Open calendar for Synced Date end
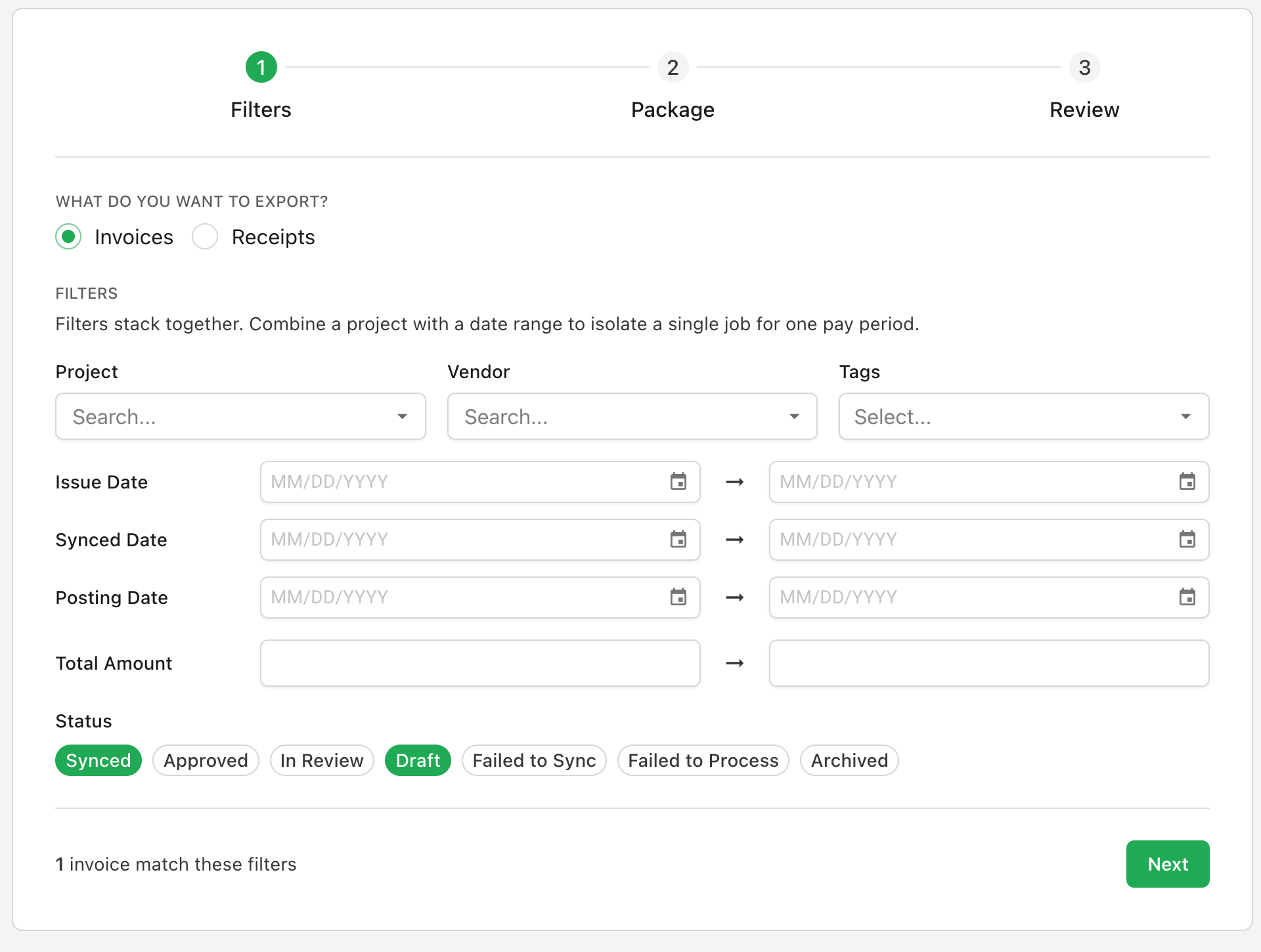 [x=1187, y=539]
